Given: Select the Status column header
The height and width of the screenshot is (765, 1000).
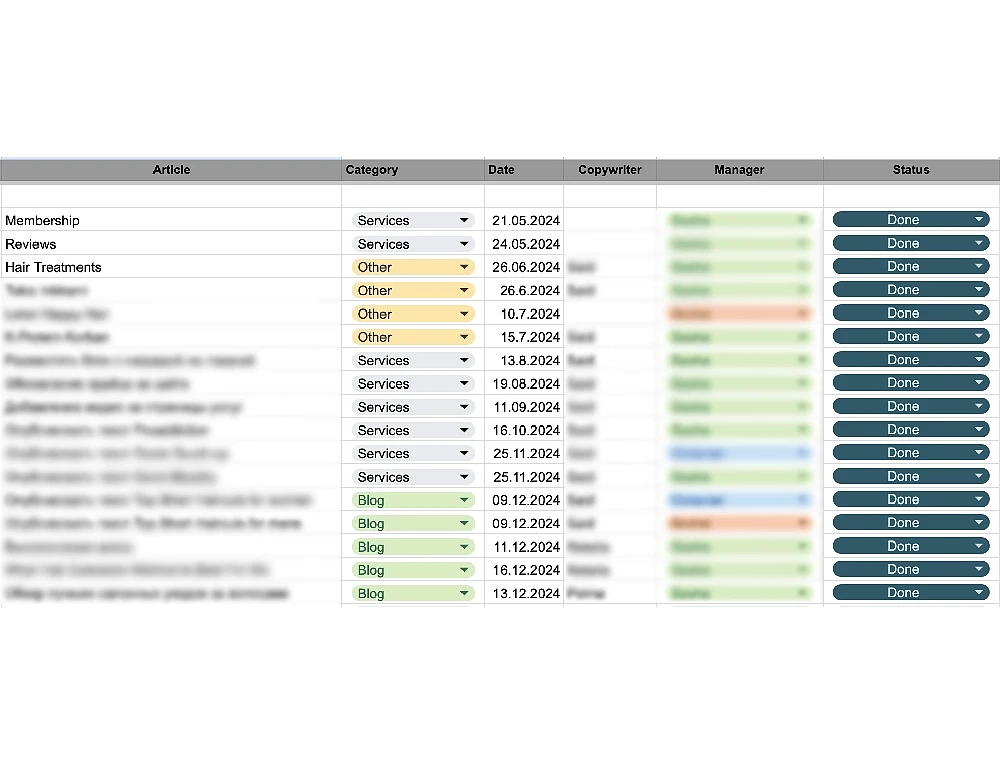Looking at the screenshot, I should [911, 170].
